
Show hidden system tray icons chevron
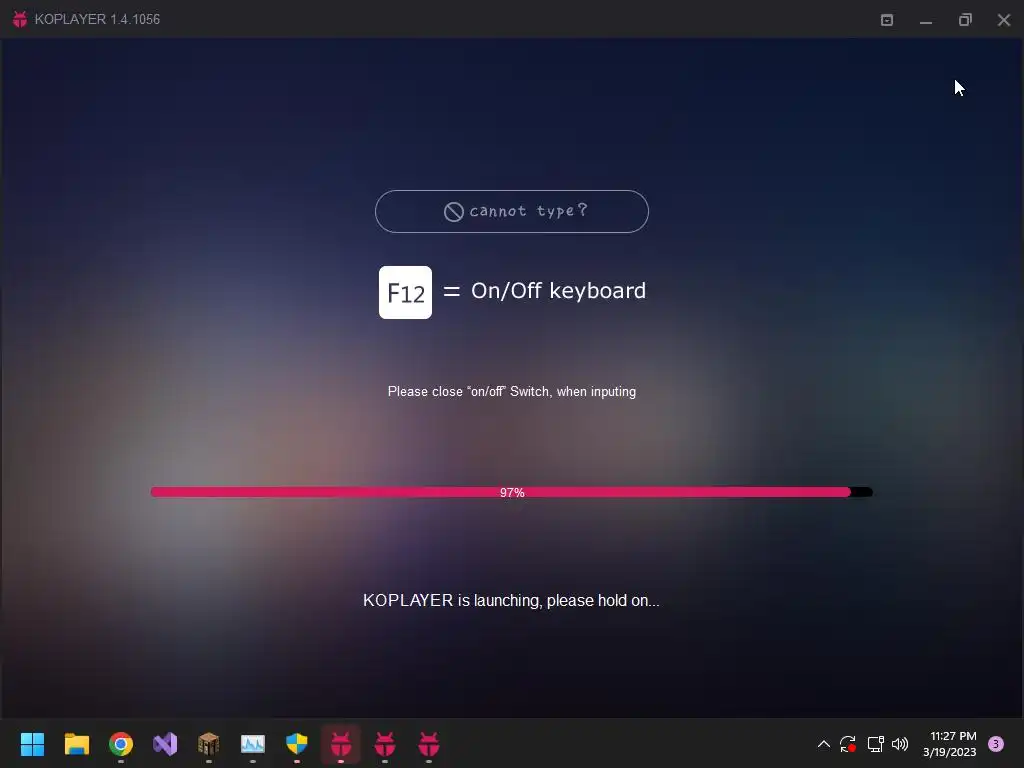pyautogui.click(x=824, y=744)
